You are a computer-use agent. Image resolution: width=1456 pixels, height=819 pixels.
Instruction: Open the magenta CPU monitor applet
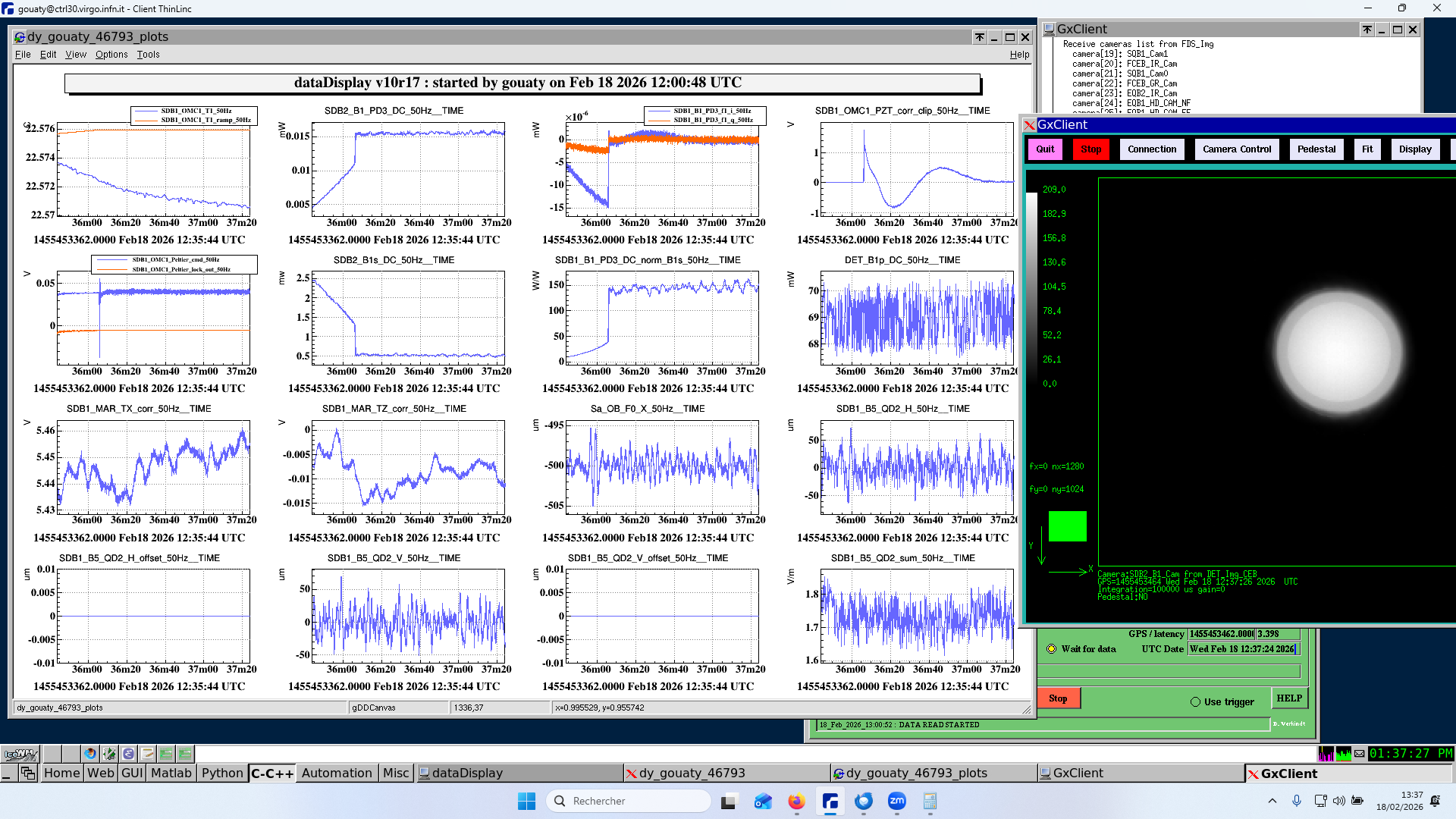(1326, 754)
